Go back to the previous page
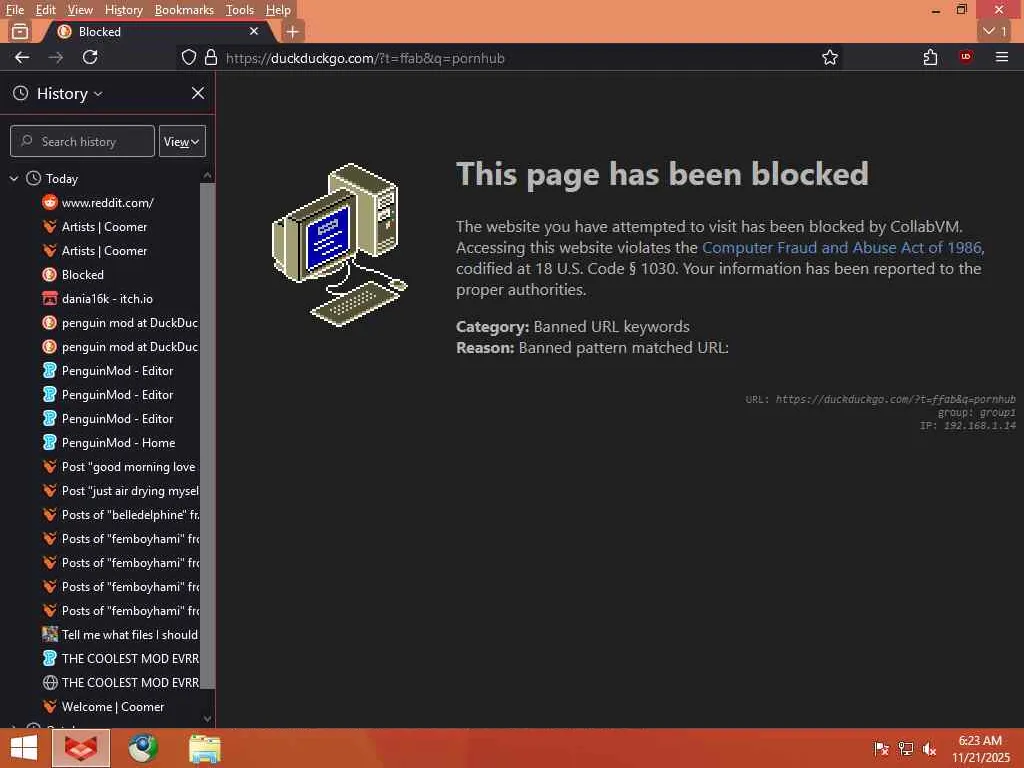Image resolution: width=1024 pixels, height=768 pixels. tap(22, 57)
